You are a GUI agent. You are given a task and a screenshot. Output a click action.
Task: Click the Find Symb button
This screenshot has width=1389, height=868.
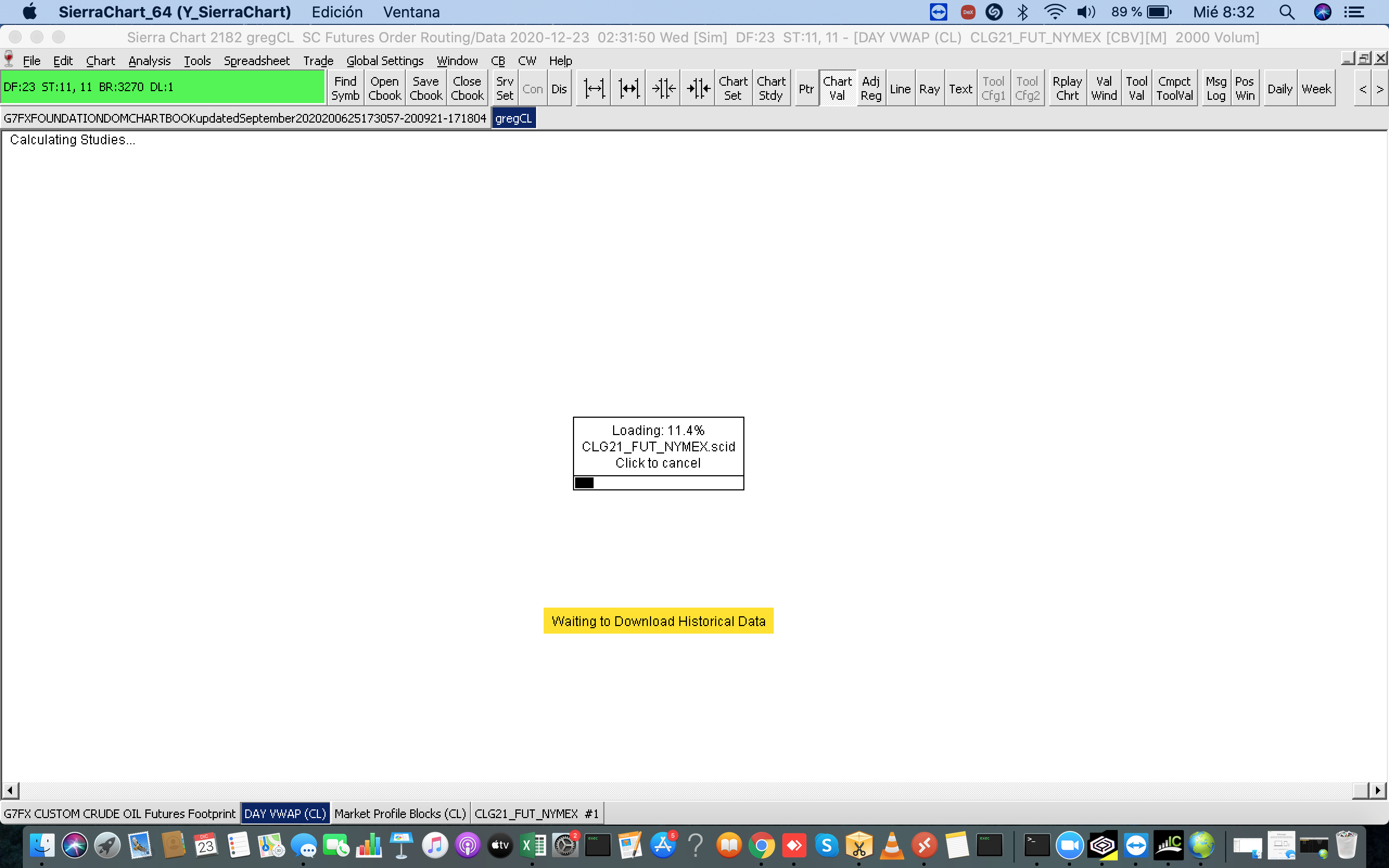(345, 88)
